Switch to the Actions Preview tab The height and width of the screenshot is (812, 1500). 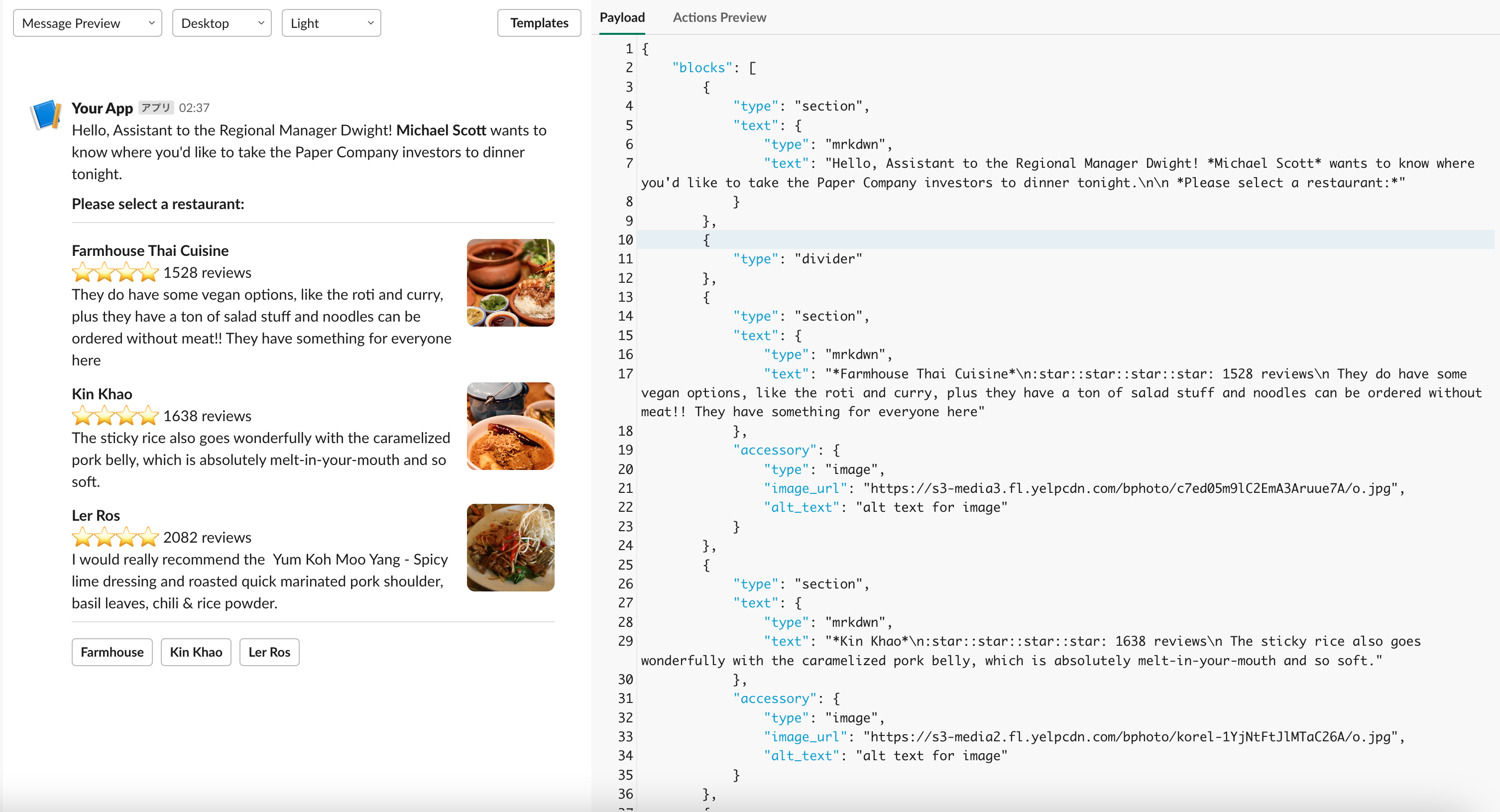719,17
